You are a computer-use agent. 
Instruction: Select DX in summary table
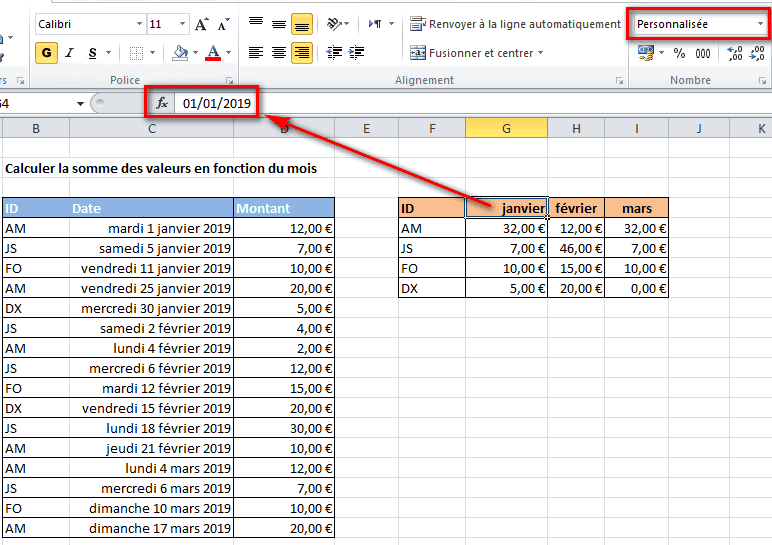click(x=432, y=289)
